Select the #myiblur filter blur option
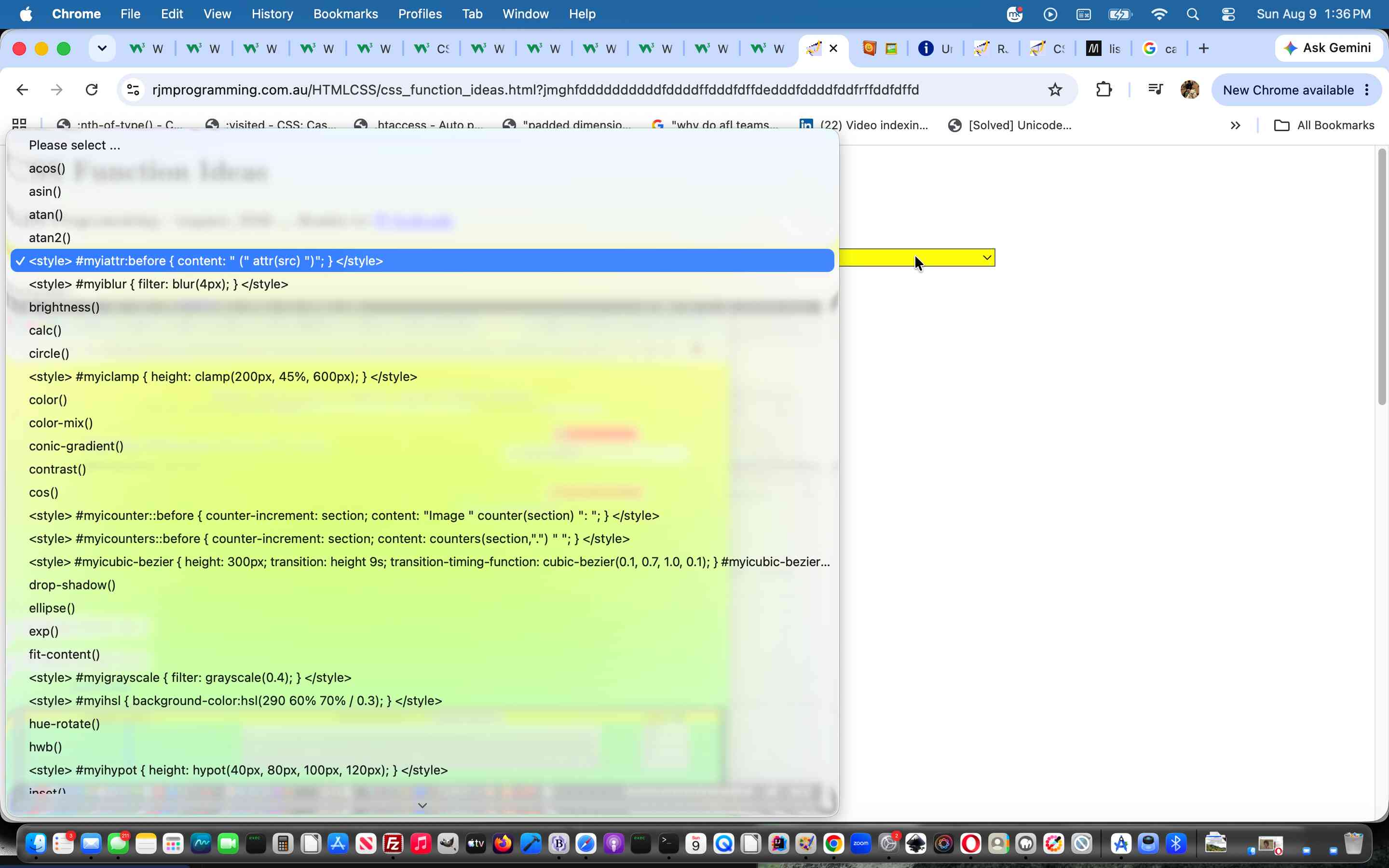This screenshot has height=868, width=1389. tap(422, 284)
